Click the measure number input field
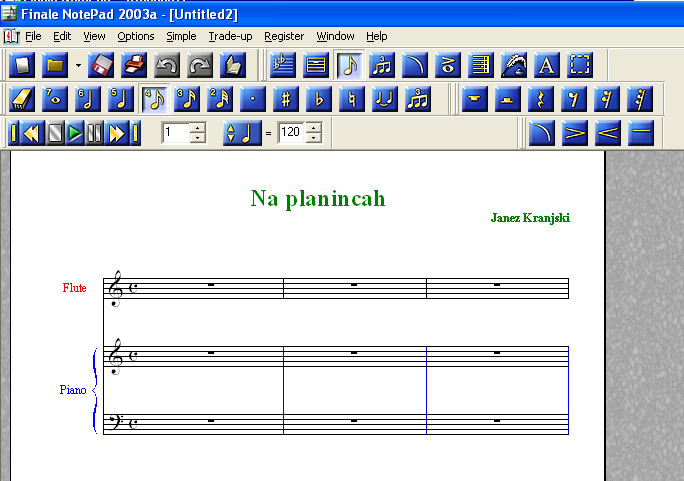 [174, 132]
